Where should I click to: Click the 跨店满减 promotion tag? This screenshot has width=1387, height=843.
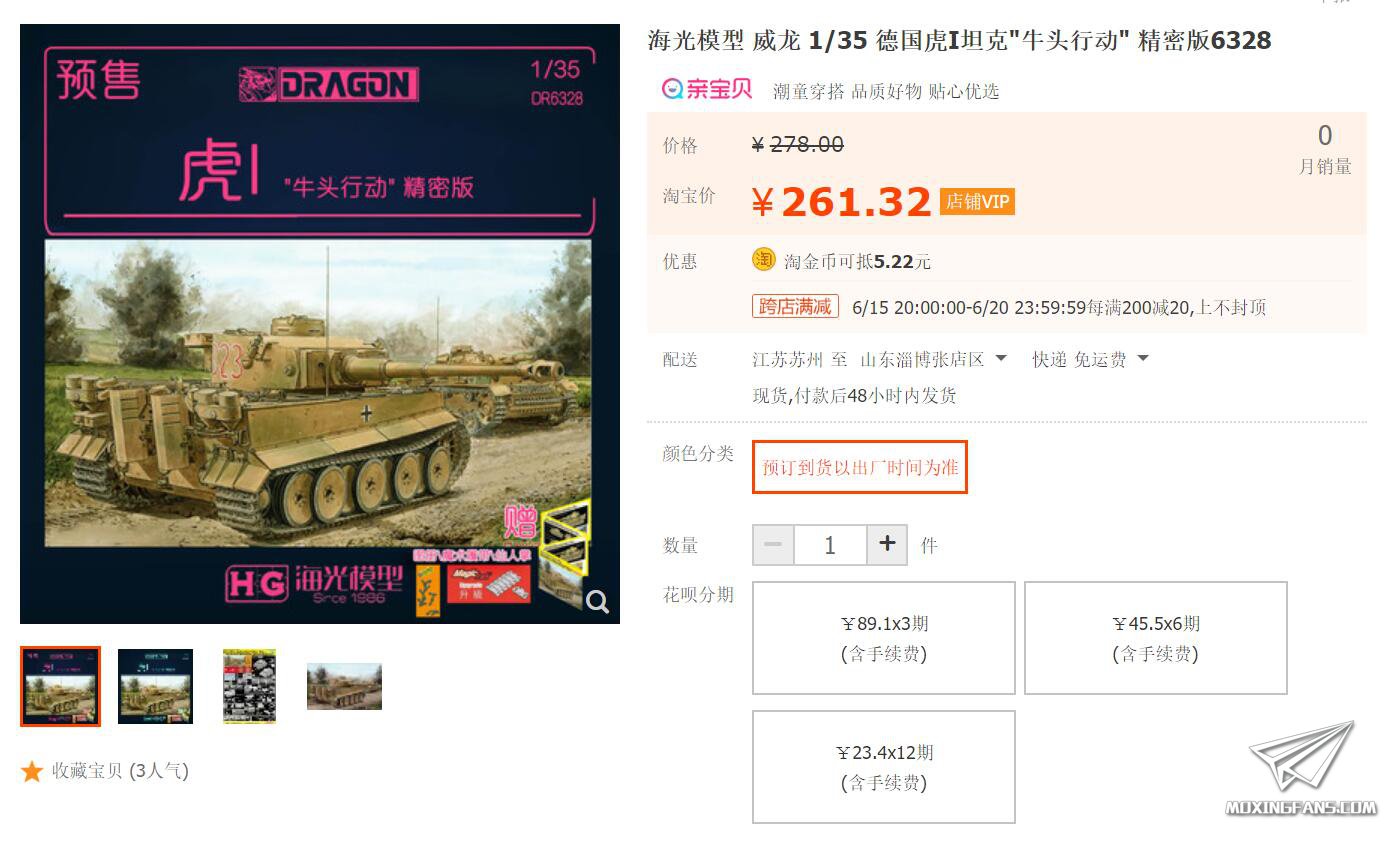click(x=795, y=306)
